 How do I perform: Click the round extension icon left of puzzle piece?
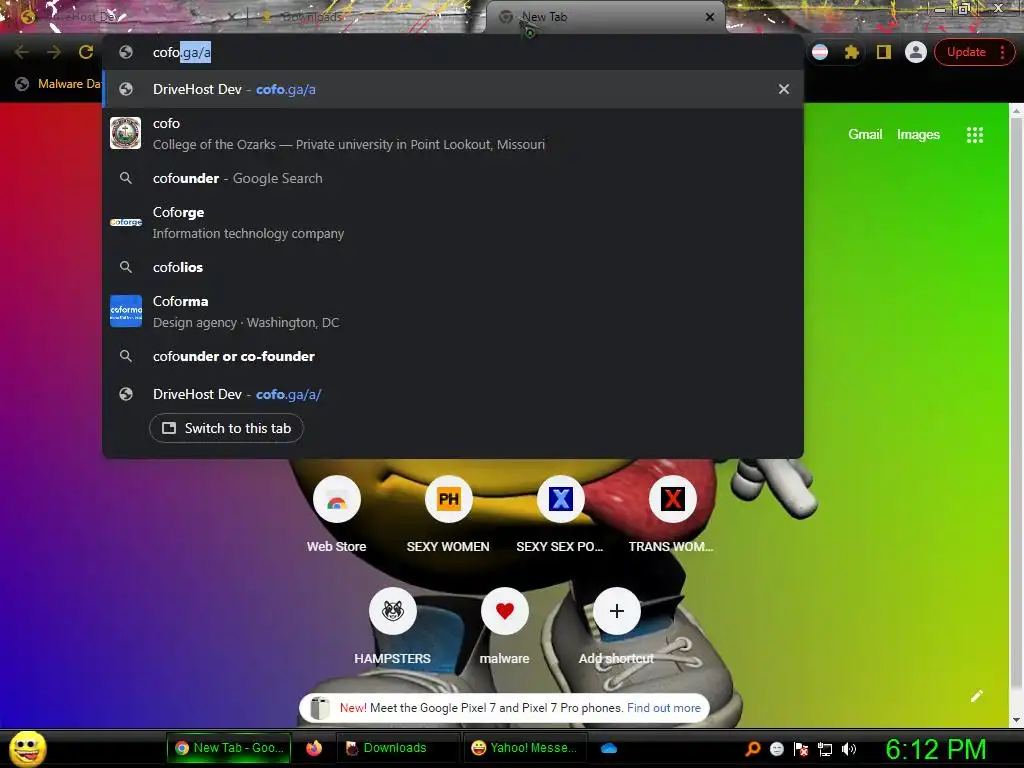point(820,52)
